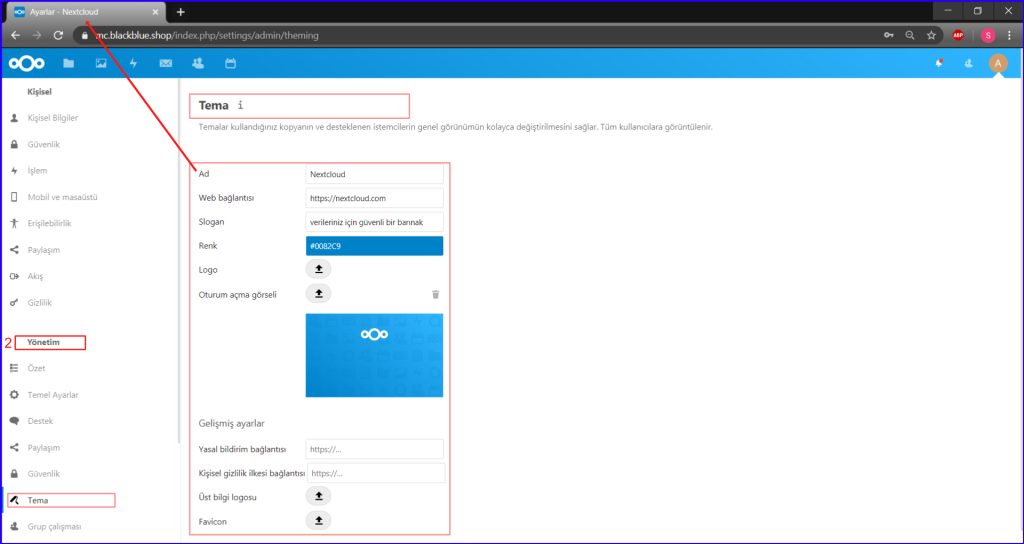Click the zoom magnifier icon in address bar
The height and width of the screenshot is (544, 1024).
[x=910, y=35]
